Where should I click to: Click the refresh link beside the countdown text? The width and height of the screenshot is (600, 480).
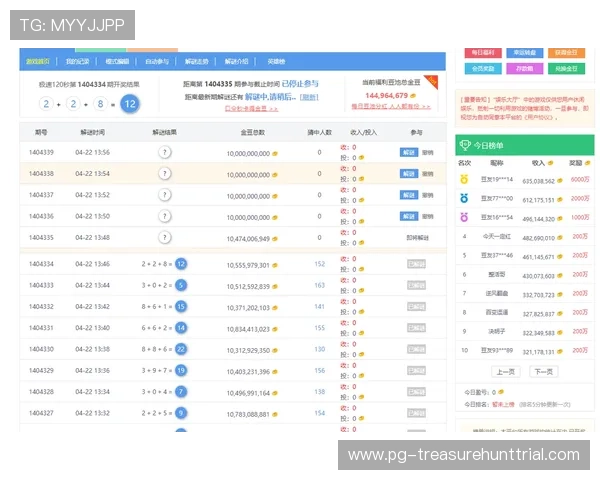pos(309,97)
